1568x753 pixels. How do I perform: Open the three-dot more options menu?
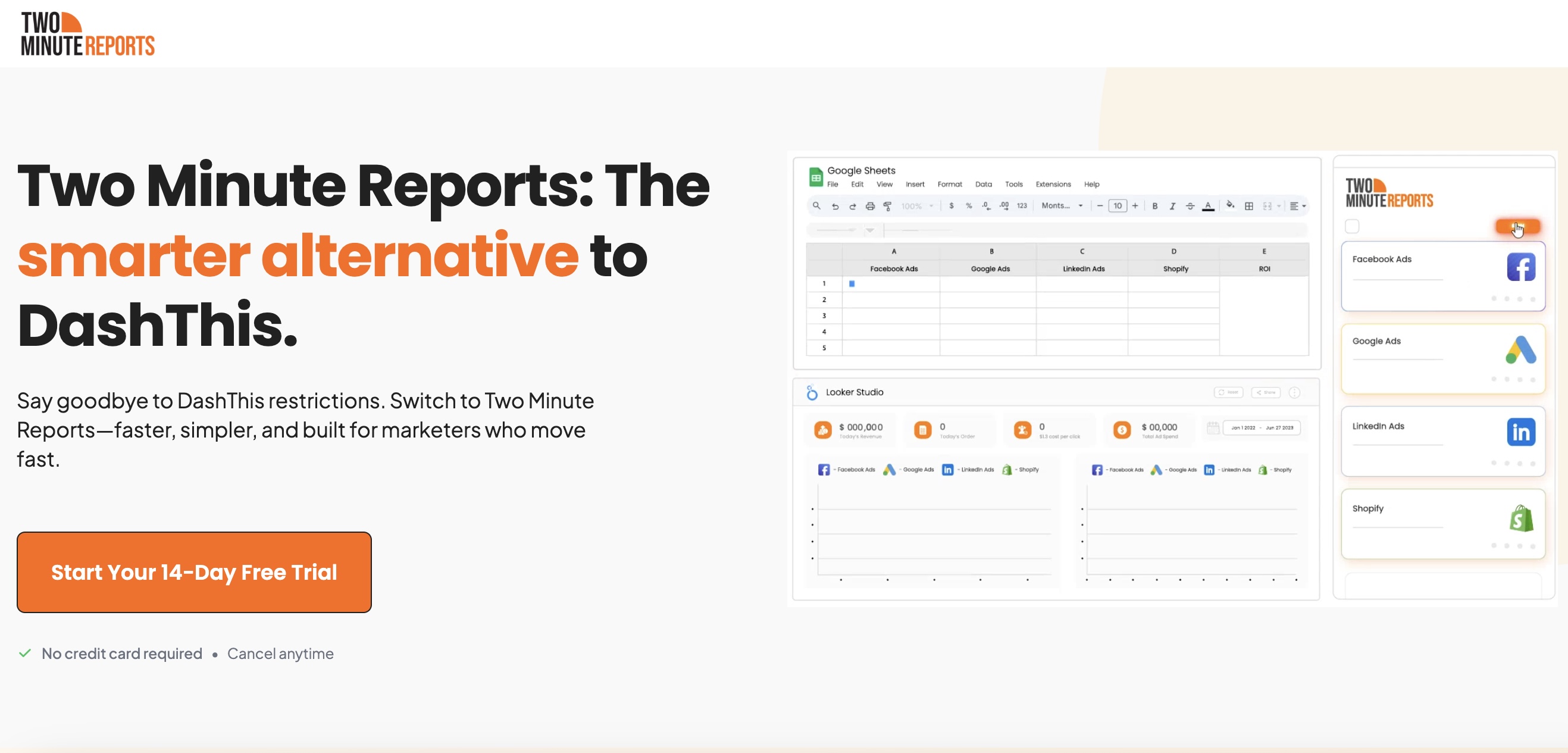pos(1295,393)
